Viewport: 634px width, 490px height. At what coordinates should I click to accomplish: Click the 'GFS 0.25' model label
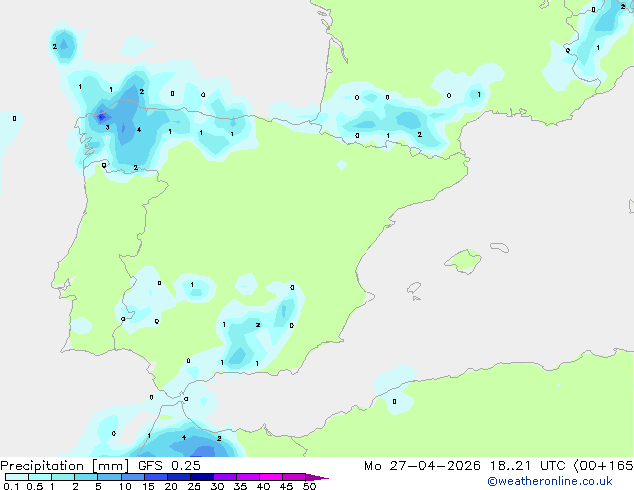click(x=169, y=466)
